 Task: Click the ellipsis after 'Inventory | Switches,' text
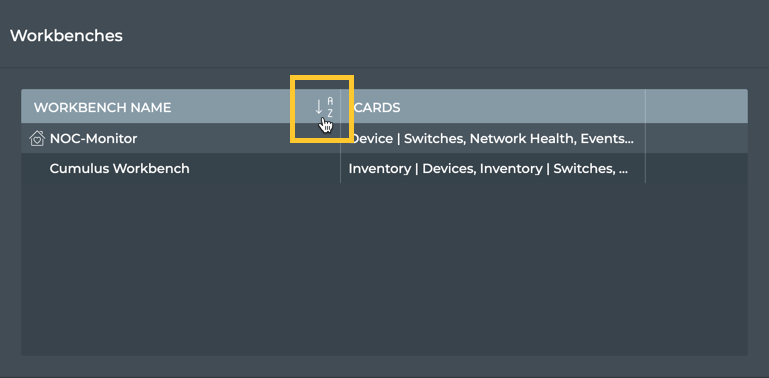[x=623, y=172]
